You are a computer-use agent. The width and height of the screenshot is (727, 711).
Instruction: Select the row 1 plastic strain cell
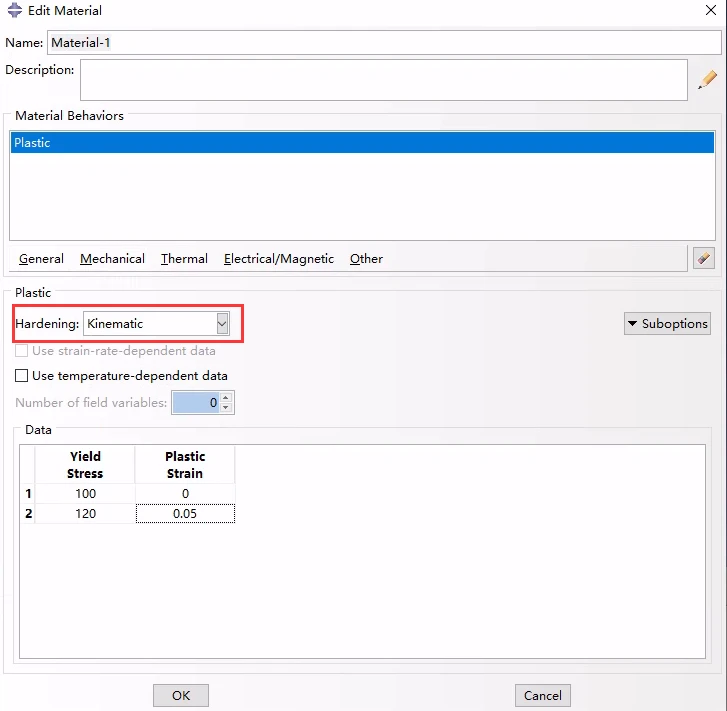pyautogui.click(x=185, y=493)
